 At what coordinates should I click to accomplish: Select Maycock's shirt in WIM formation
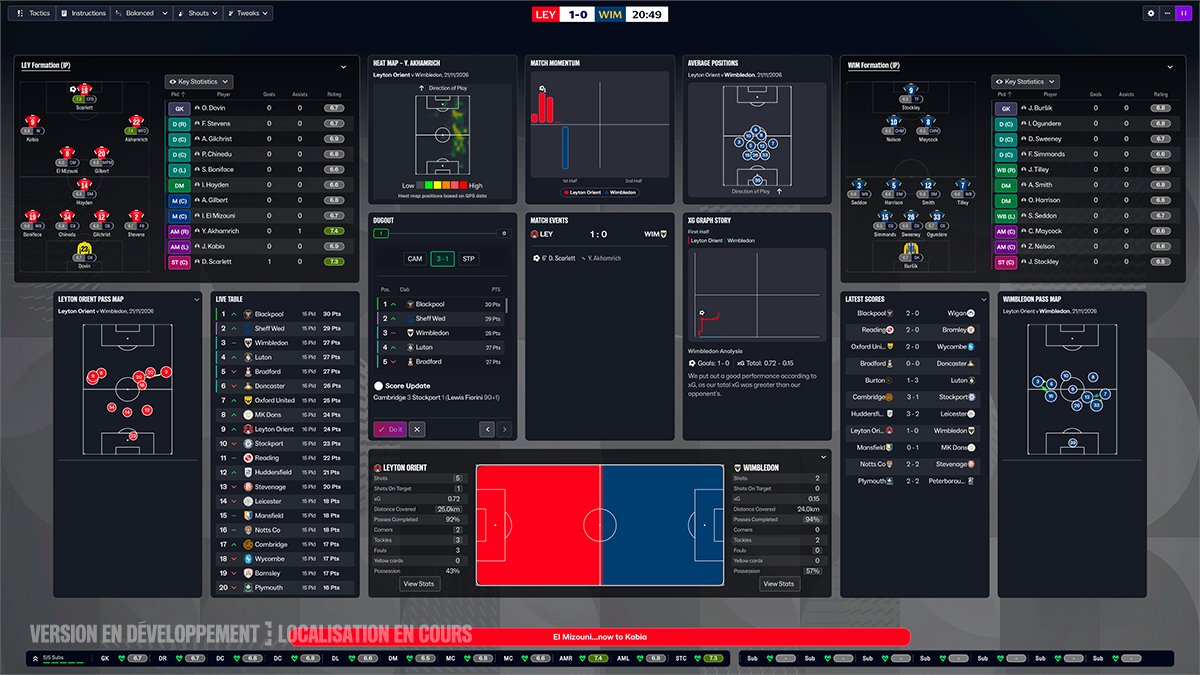coord(928,122)
